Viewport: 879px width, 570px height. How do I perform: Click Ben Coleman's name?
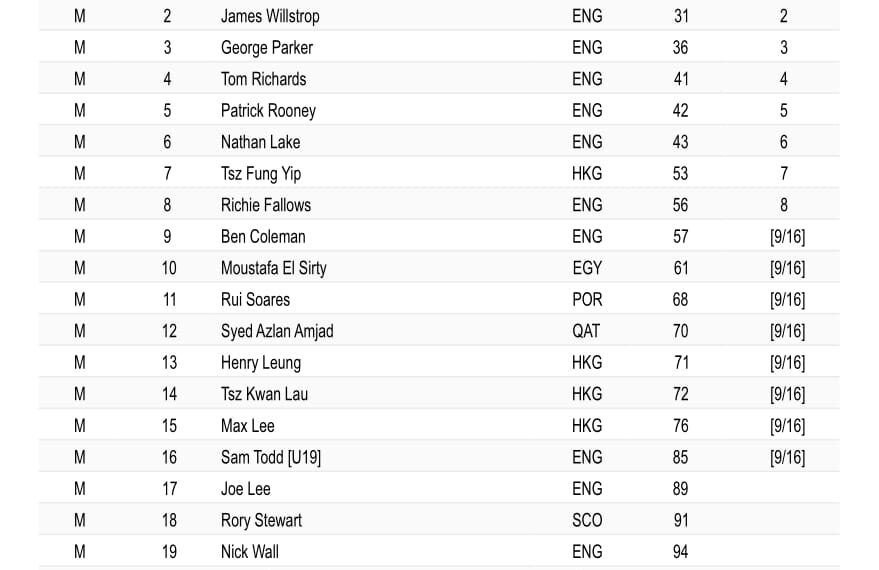[263, 237]
